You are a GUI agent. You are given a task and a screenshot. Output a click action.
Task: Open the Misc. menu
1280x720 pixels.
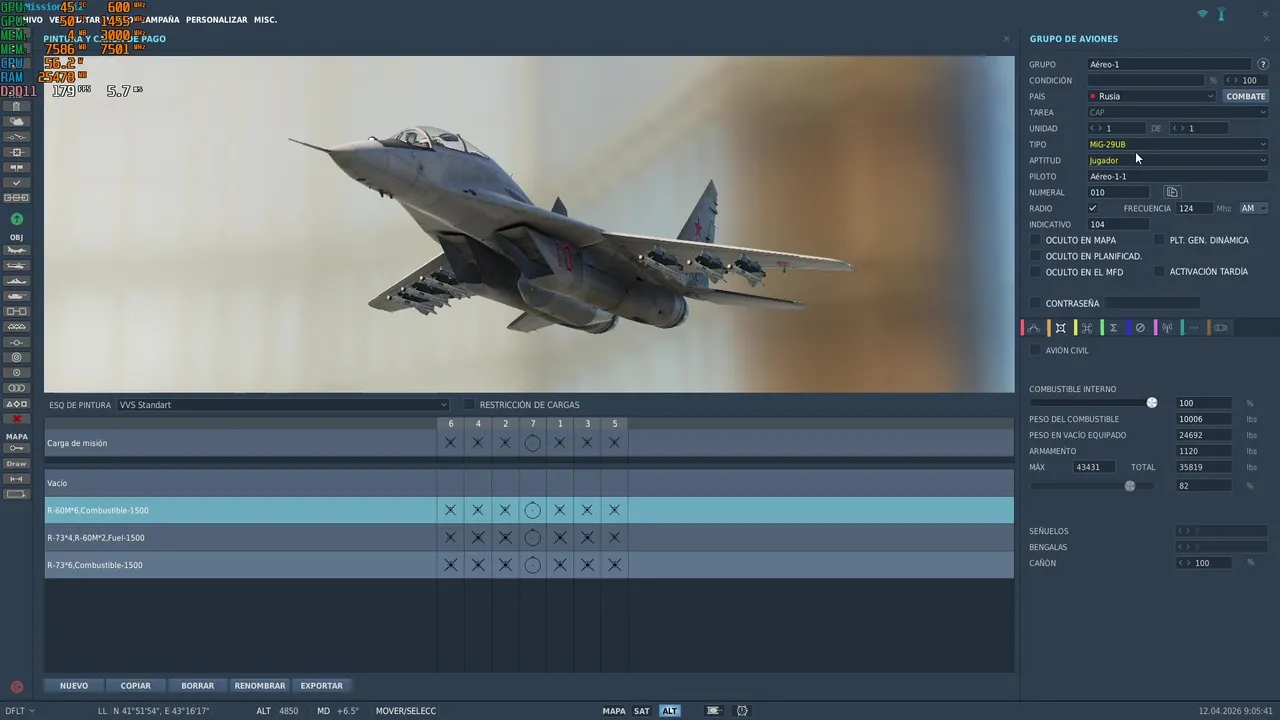click(265, 19)
